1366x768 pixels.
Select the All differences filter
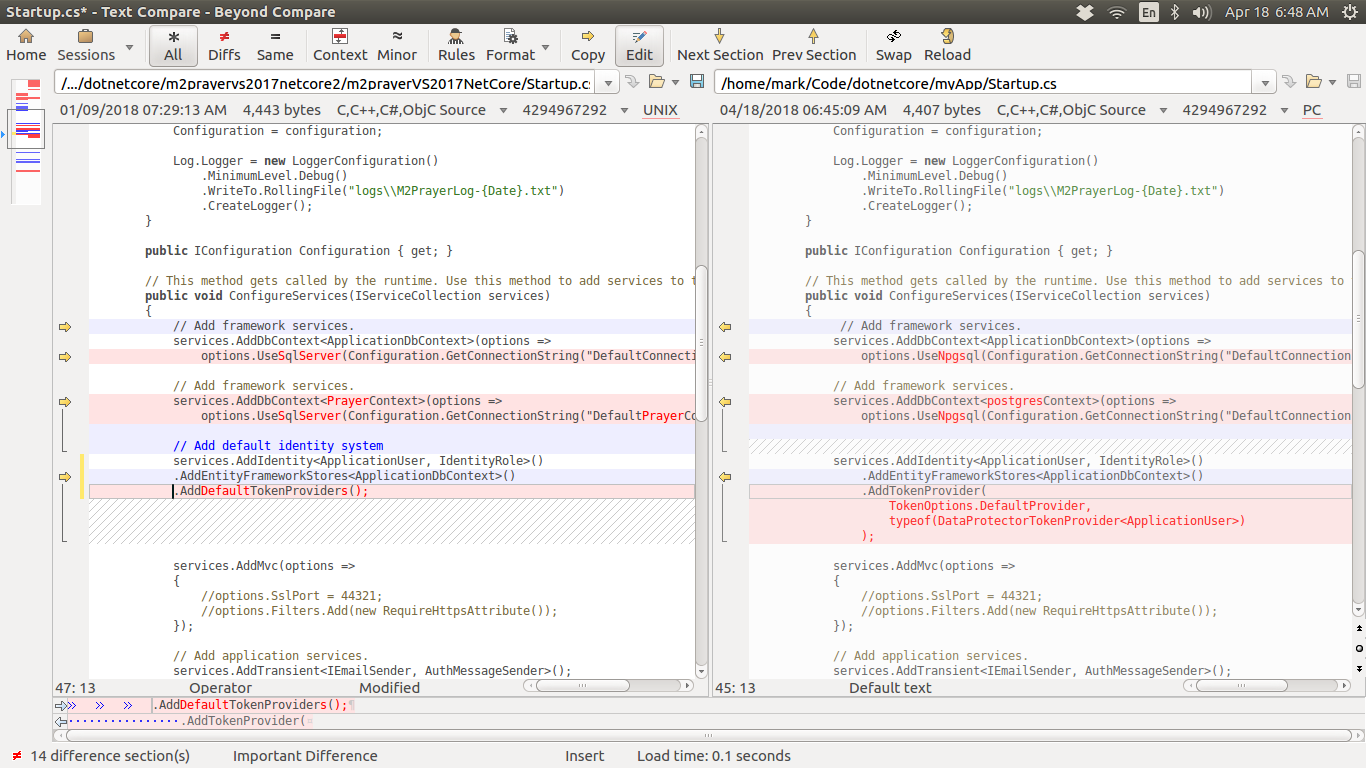173,46
